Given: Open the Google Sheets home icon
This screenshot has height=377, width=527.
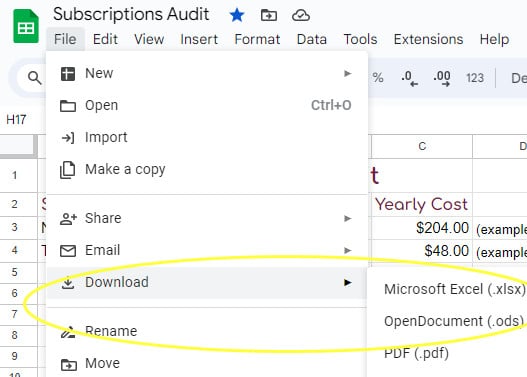Looking at the screenshot, I should click(x=26, y=26).
